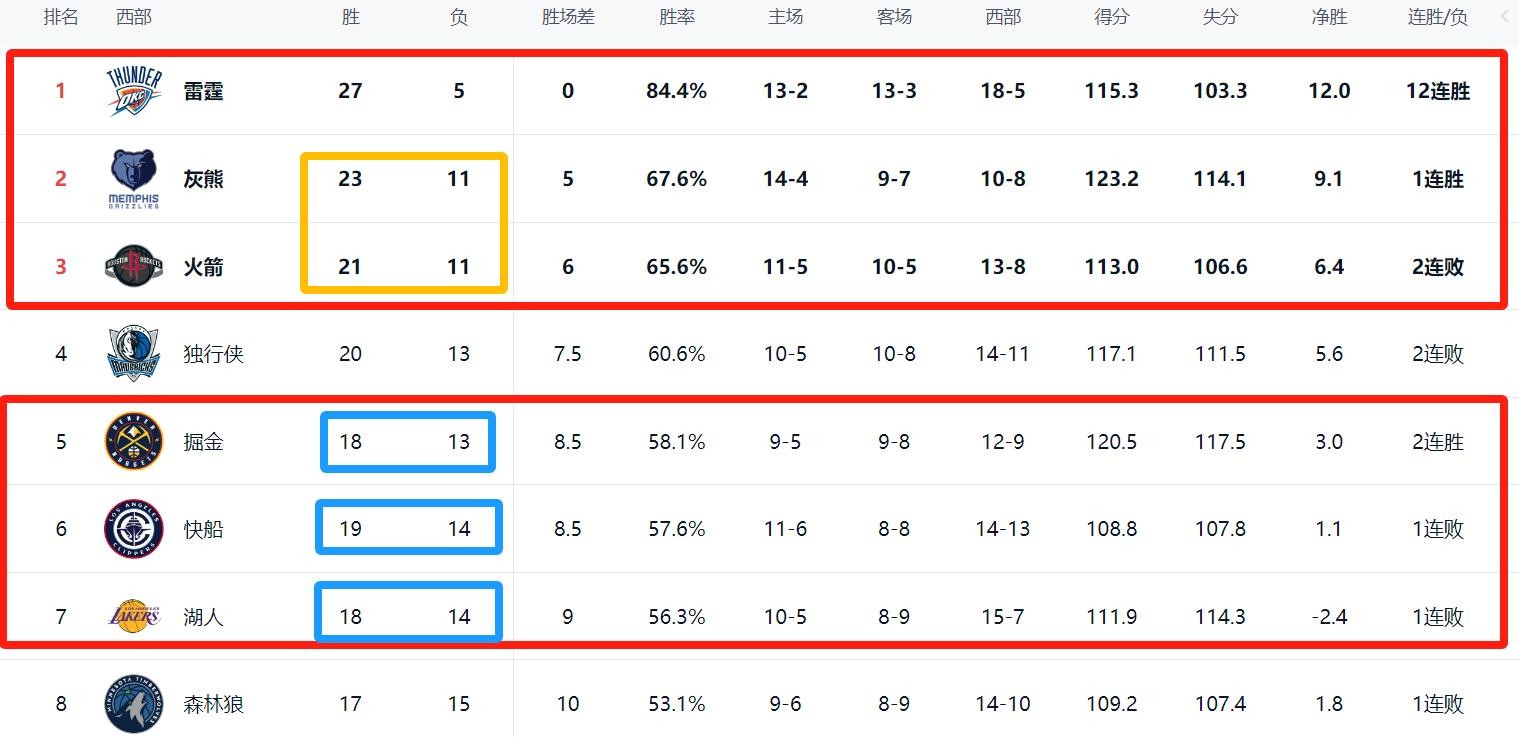Select the 净胜 column header
Viewport: 1519px width, 737px height.
1329,18
